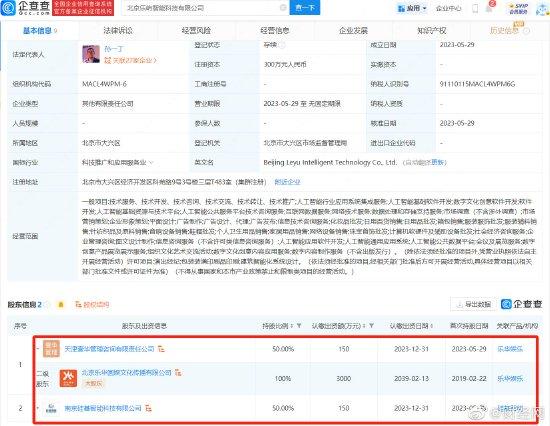Switch to 经营风险 tab
The image size is (550, 426).
pyautogui.click(x=196, y=31)
